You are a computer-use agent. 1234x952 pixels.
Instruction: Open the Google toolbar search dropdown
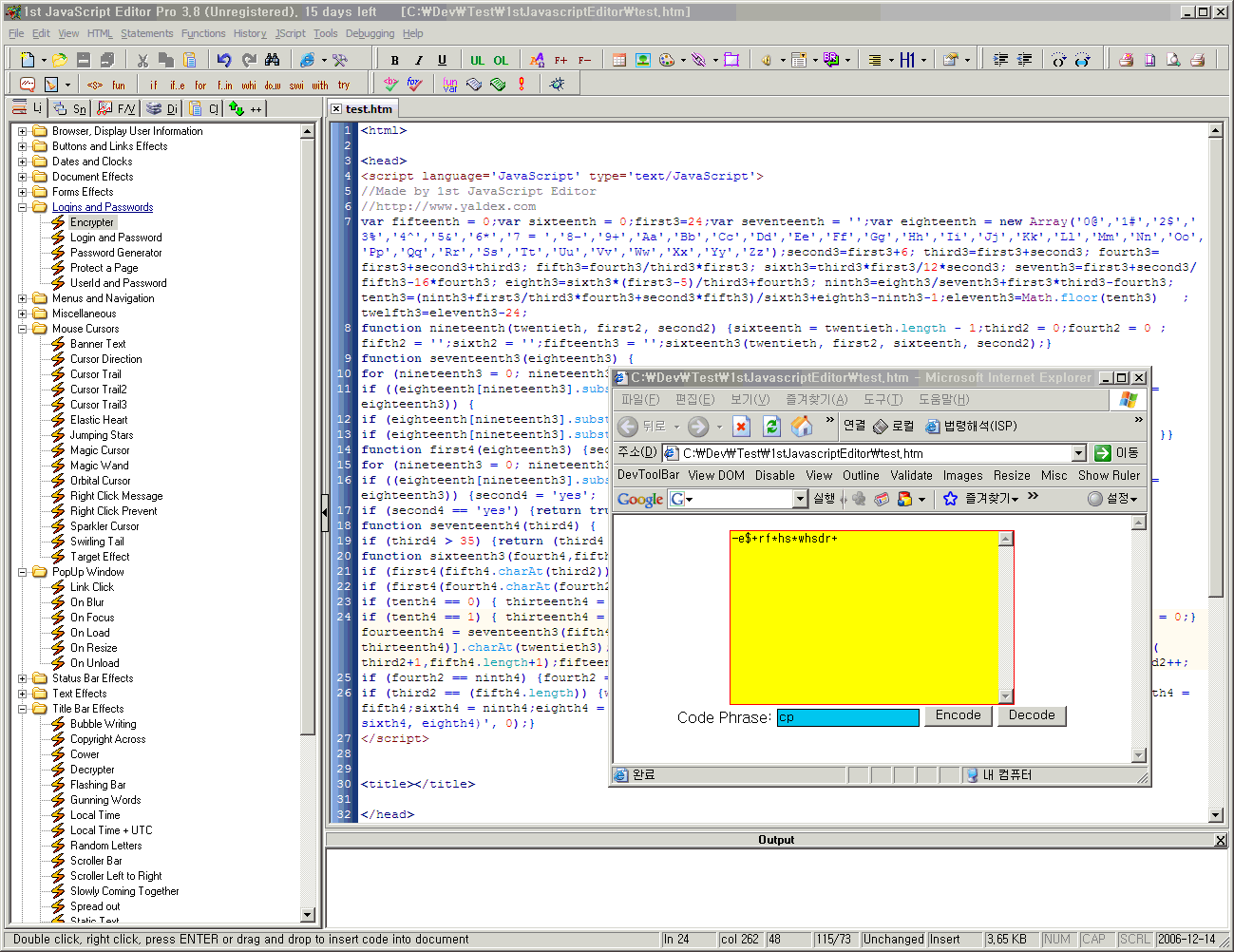click(800, 499)
